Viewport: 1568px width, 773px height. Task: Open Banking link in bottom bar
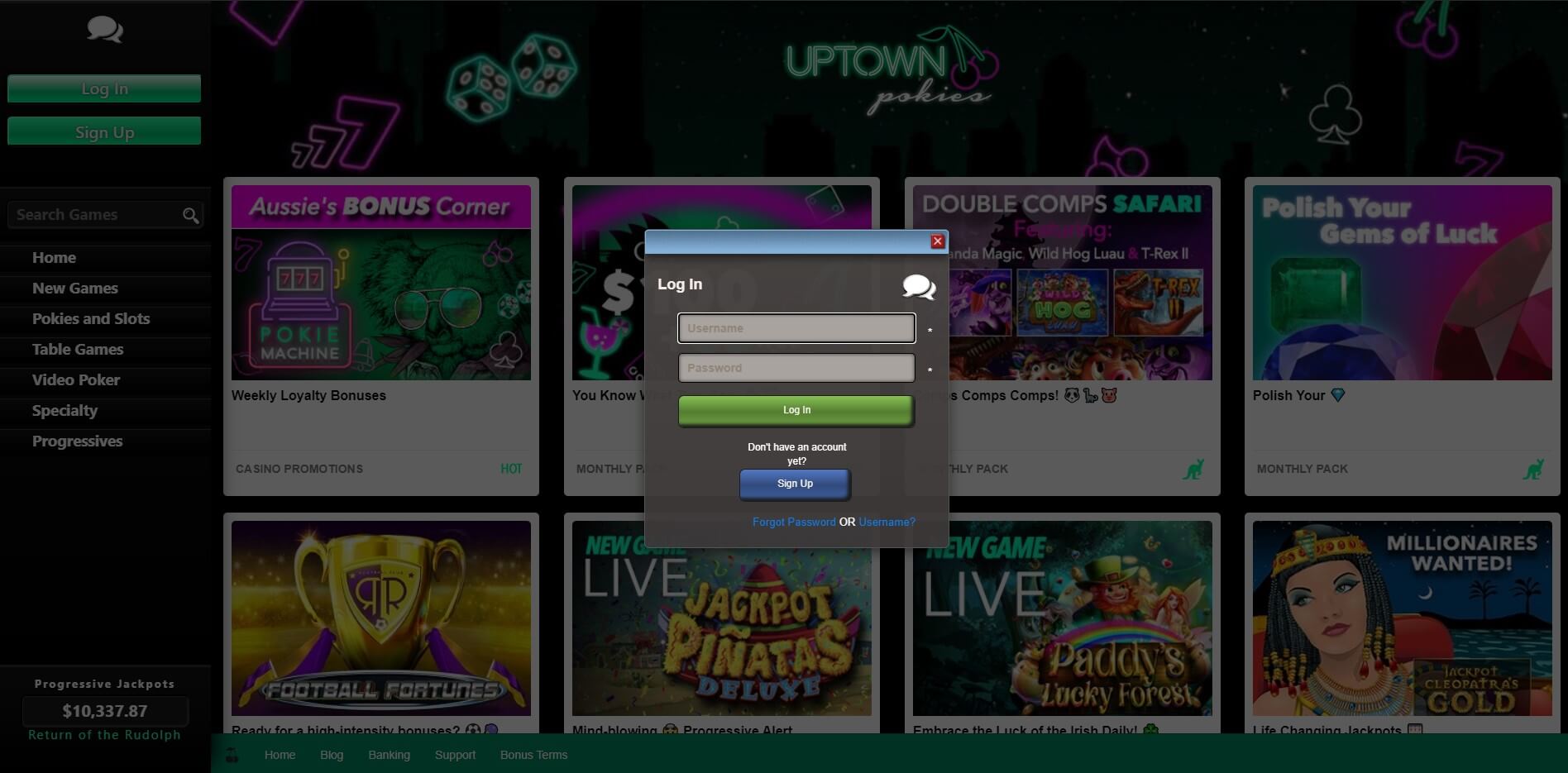389,755
